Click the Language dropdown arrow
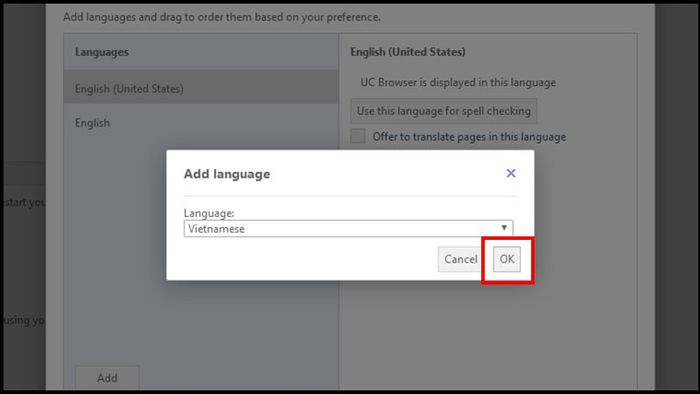Viewport: 700px width, 394px height. 504,228
